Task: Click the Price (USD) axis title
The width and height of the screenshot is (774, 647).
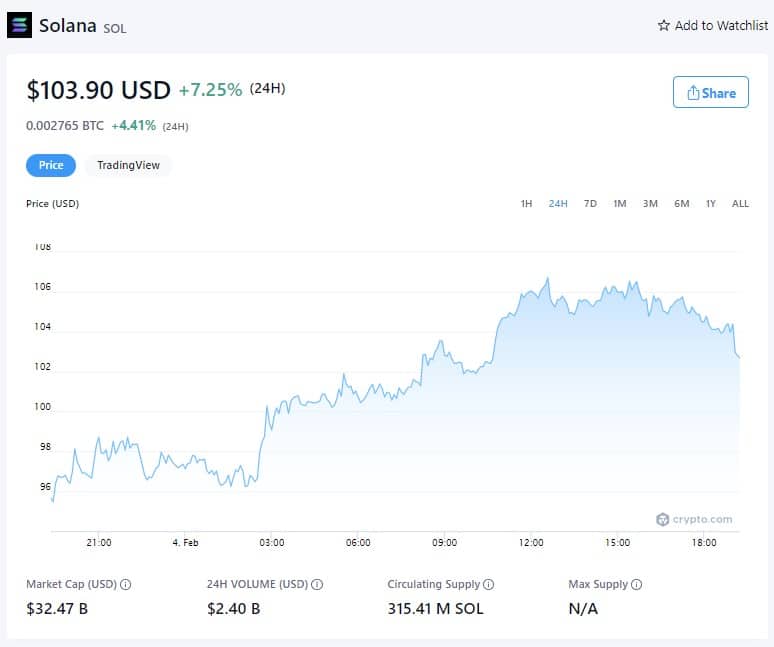Action: [x=52, y=204]
